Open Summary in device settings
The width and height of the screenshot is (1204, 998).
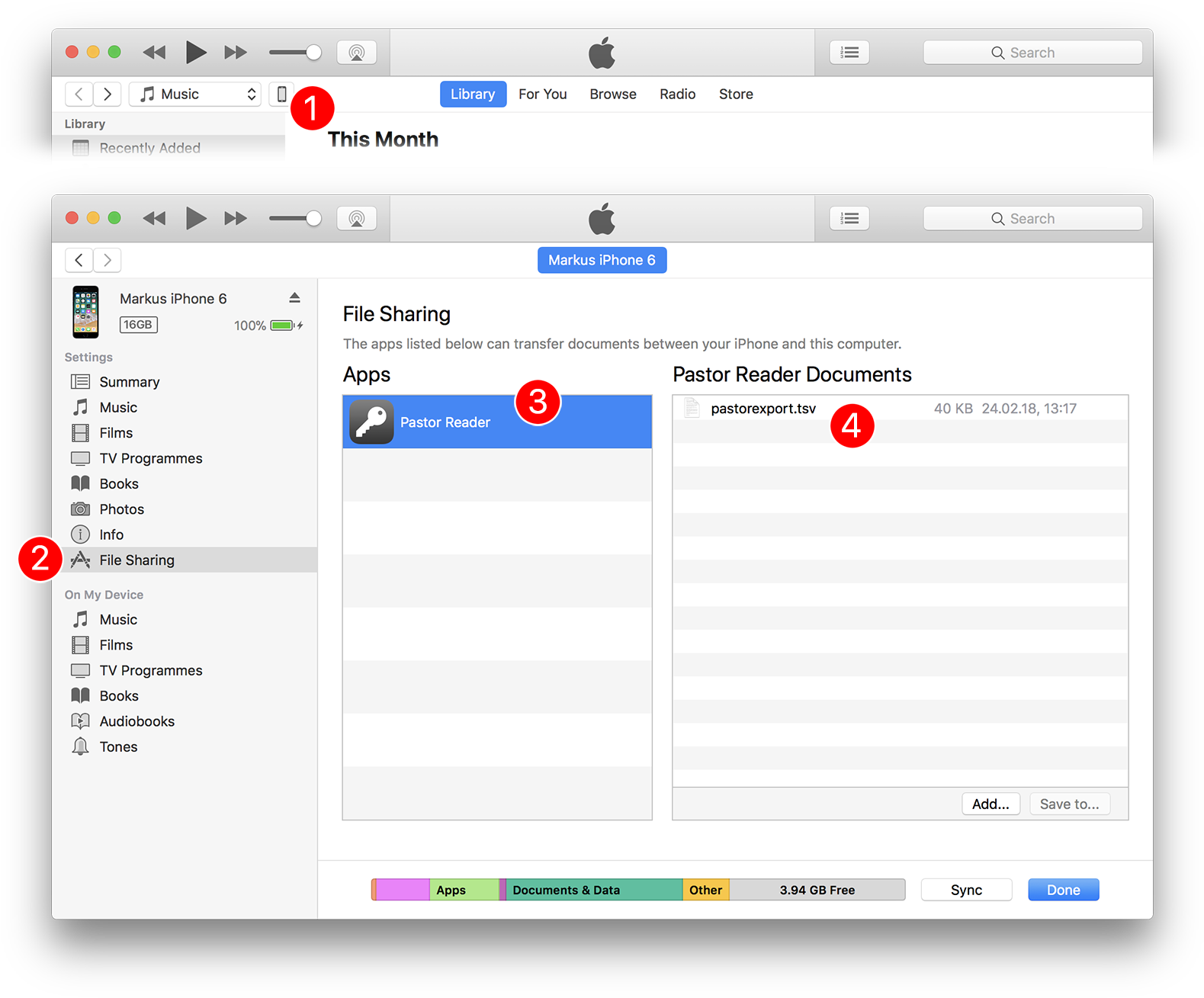pyautogui.click(x=129, y=382)
